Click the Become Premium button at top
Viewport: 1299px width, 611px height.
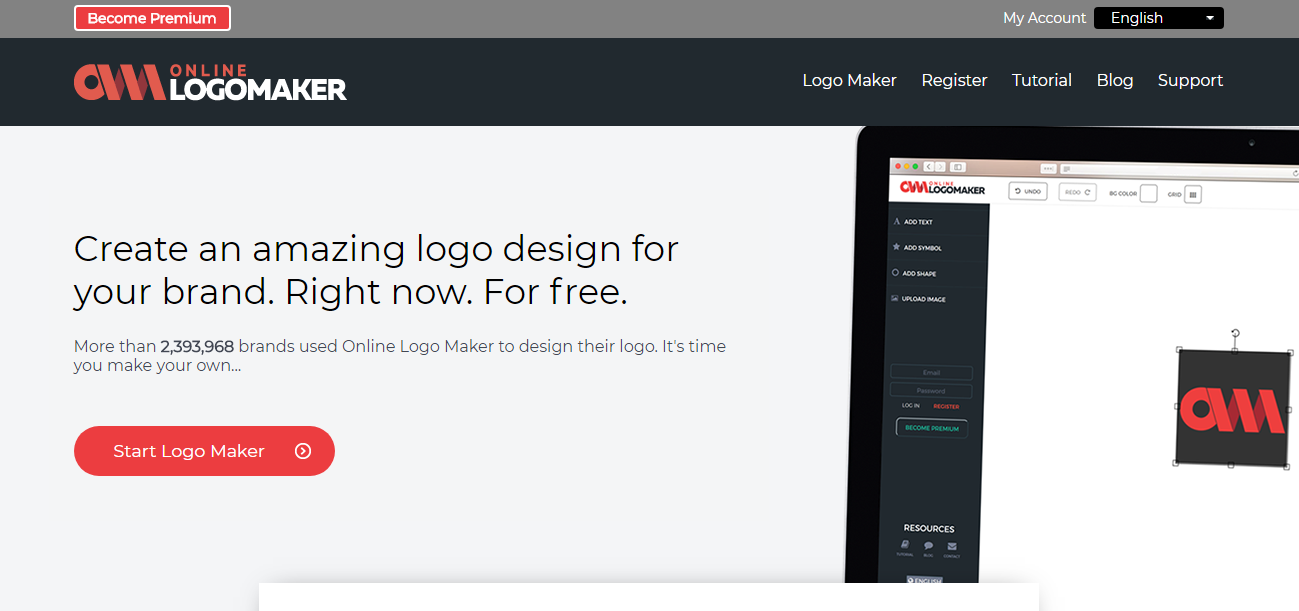click(152, 18)
